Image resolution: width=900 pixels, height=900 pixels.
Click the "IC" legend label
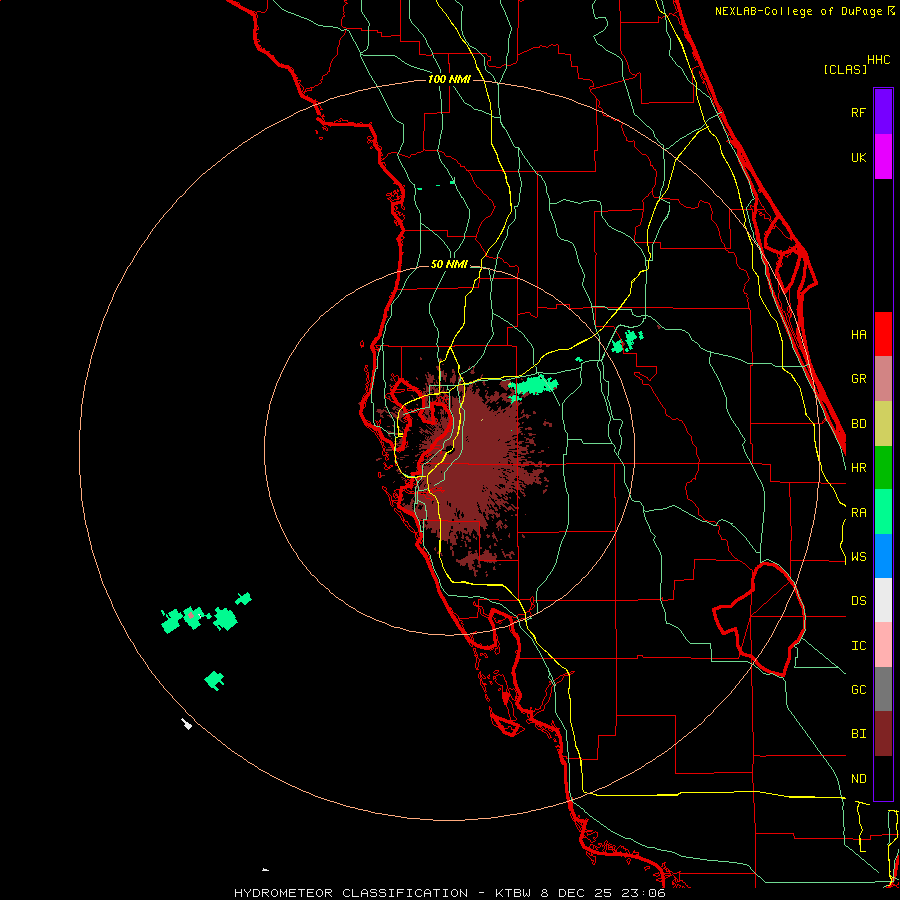[x=858, y=646]
